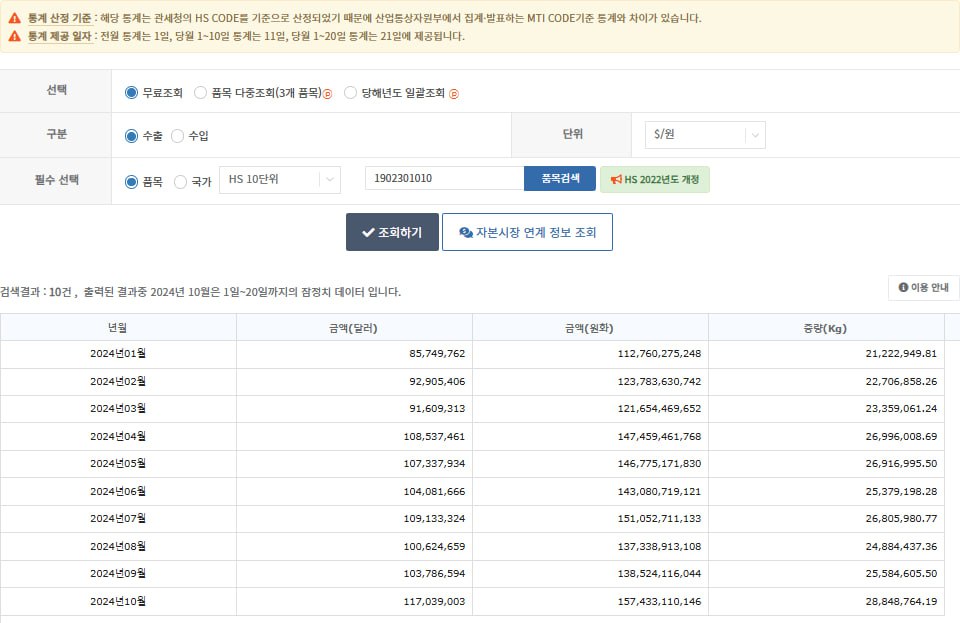Open the $/원 unit dropdown
960x623 pixels.
tap(705, 135)
